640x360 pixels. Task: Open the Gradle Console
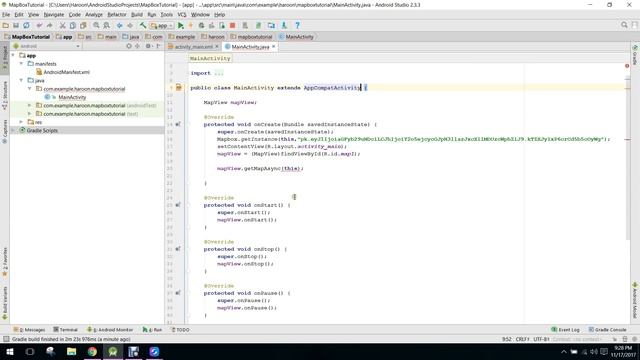coord(607,330)
